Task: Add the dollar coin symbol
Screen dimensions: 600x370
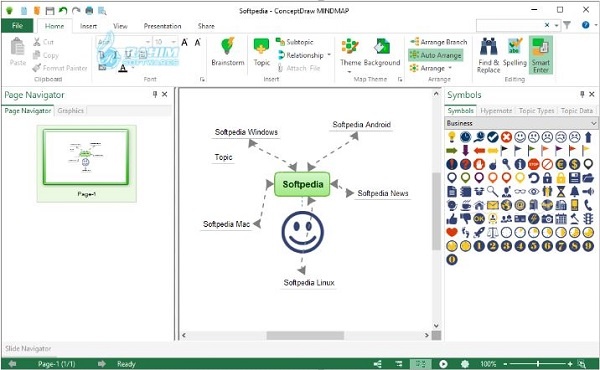Action: (574, 164)
